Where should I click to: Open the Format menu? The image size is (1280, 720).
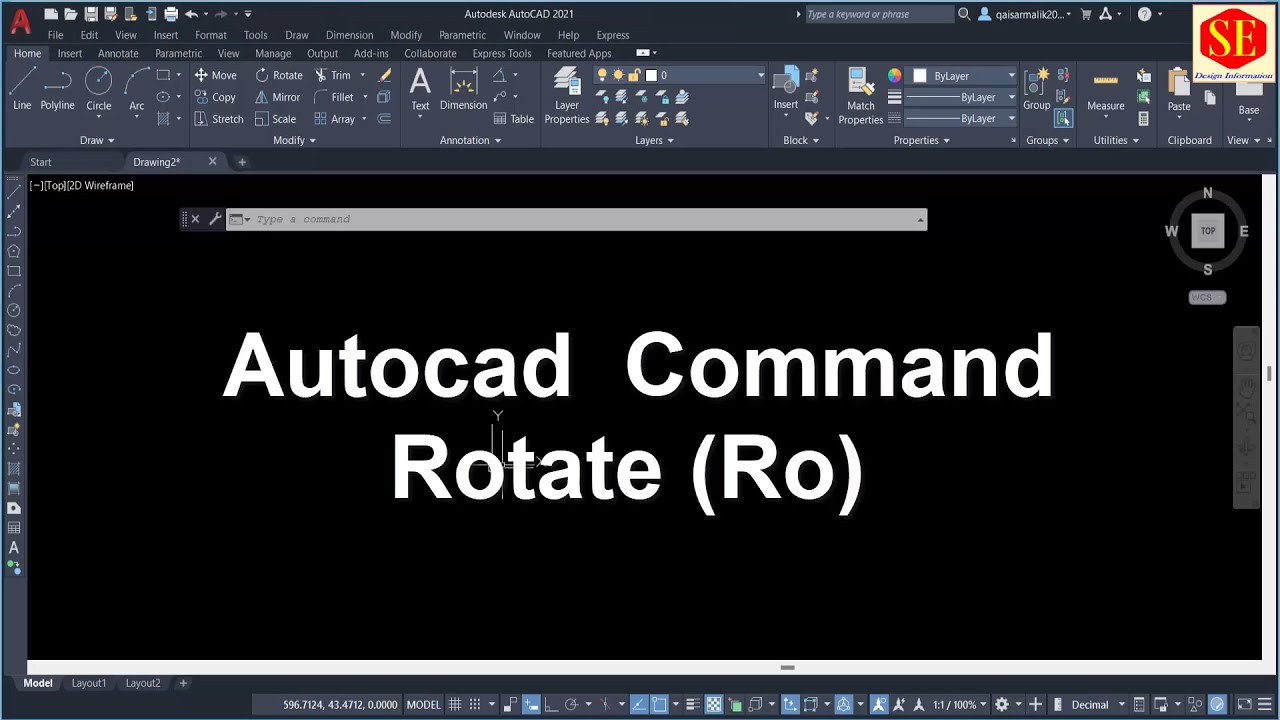[x=211, y=35]
